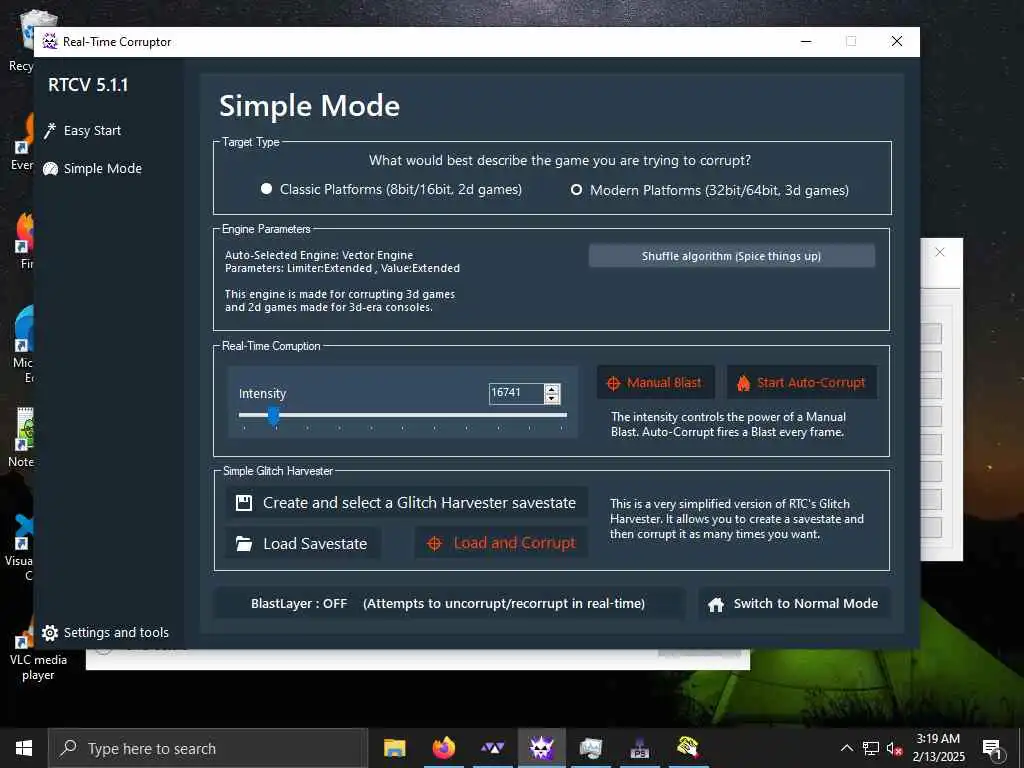The width and height of the screenshot is (1024, 768).
Task: Click the purple triangles taskbar app icon
Action: [x=492, y=748]
